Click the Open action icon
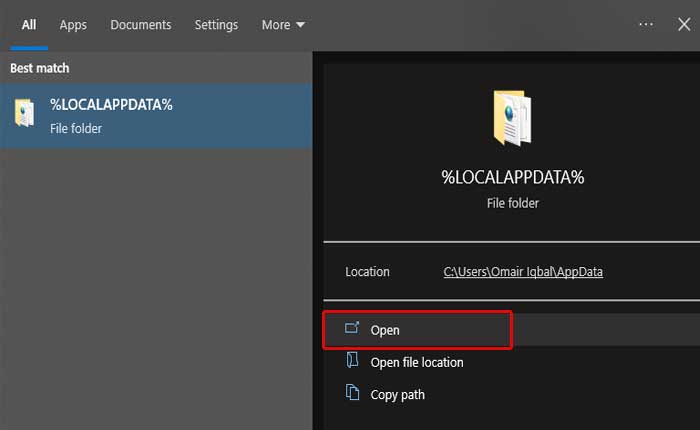This screenshot has width=700, height=430. coord(351,329)
